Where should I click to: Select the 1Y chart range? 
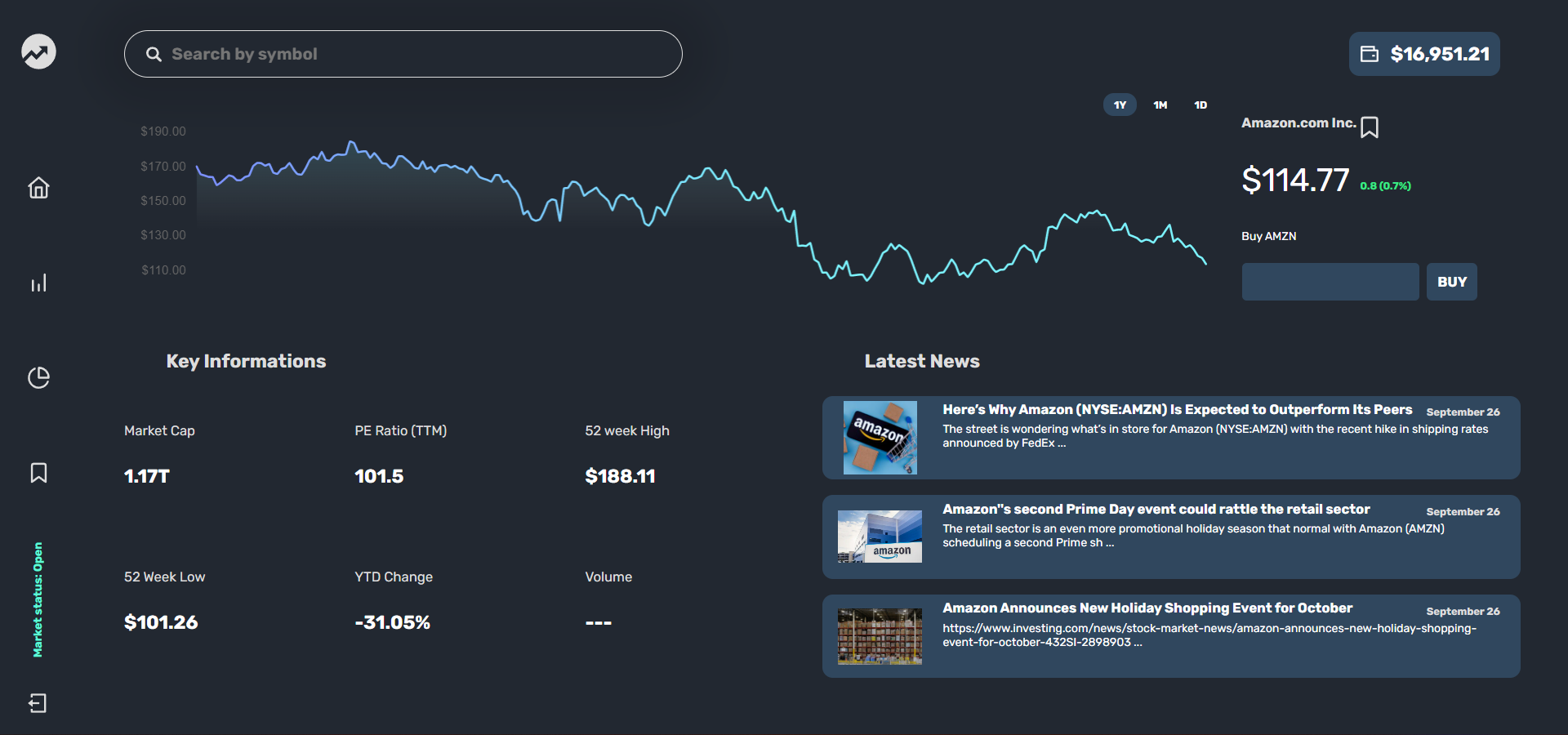click(1120, 105)
